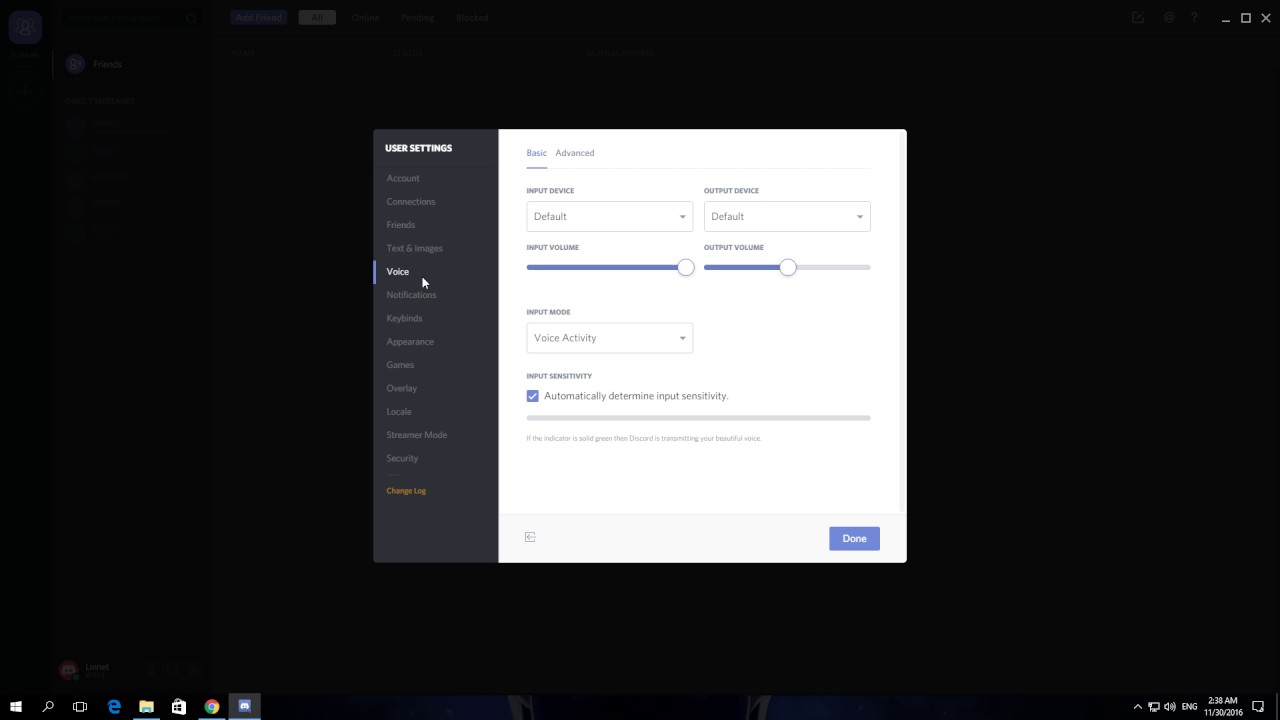
Task: Click the dimmed Add Friend button
Action: click(259, 17)
